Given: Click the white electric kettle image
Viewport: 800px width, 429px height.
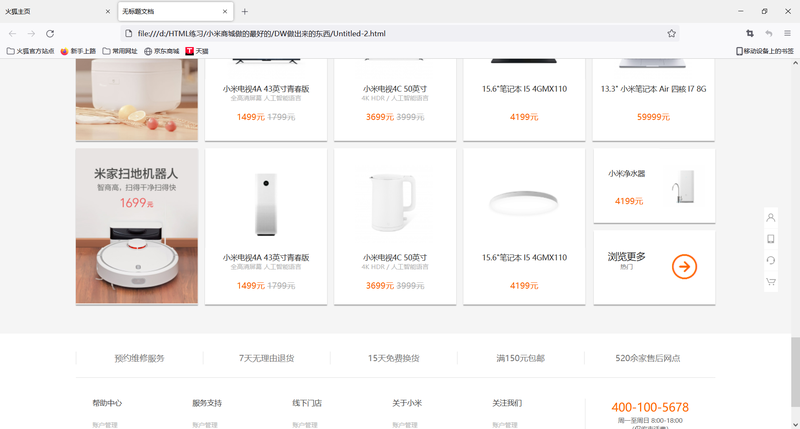Looking at the screenshot, I should point(393,203).
